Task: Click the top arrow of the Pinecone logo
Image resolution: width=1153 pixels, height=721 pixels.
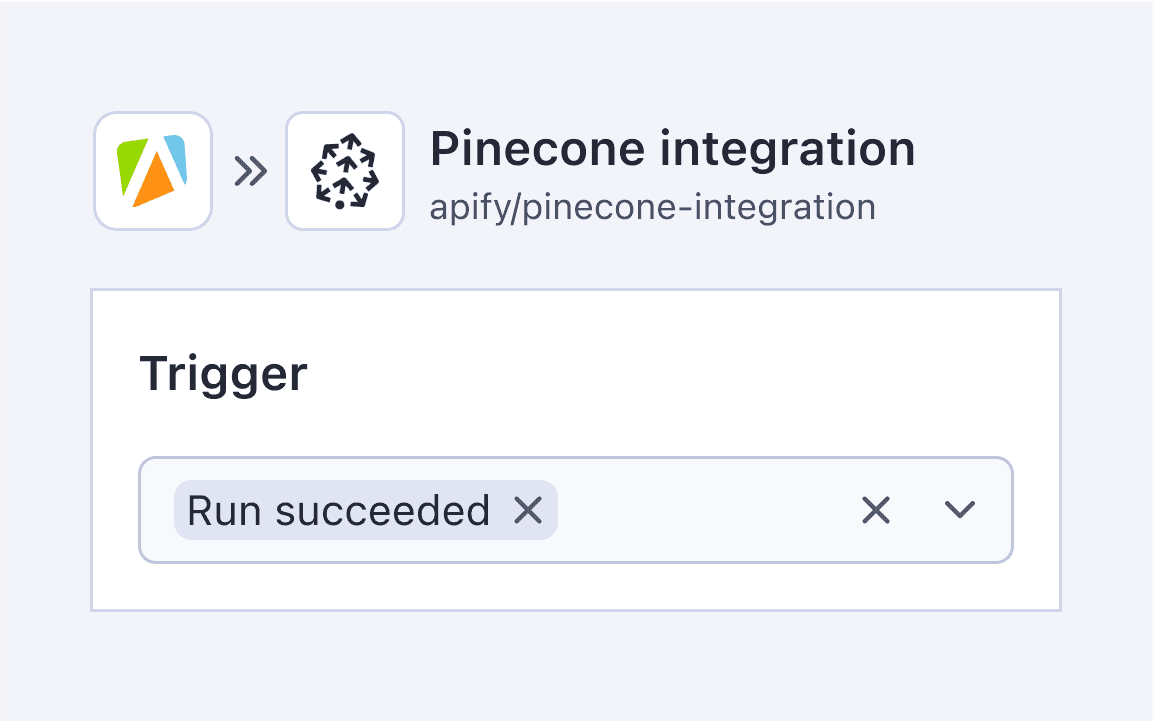Action: point(351,141)
